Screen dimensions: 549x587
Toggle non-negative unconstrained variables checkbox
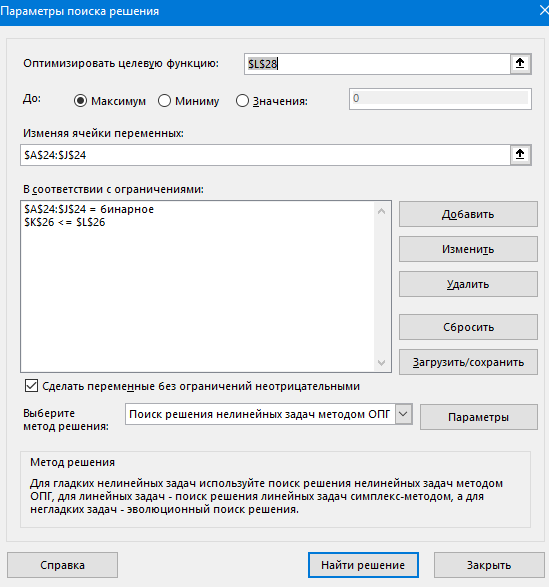click(x=31, y=386)
